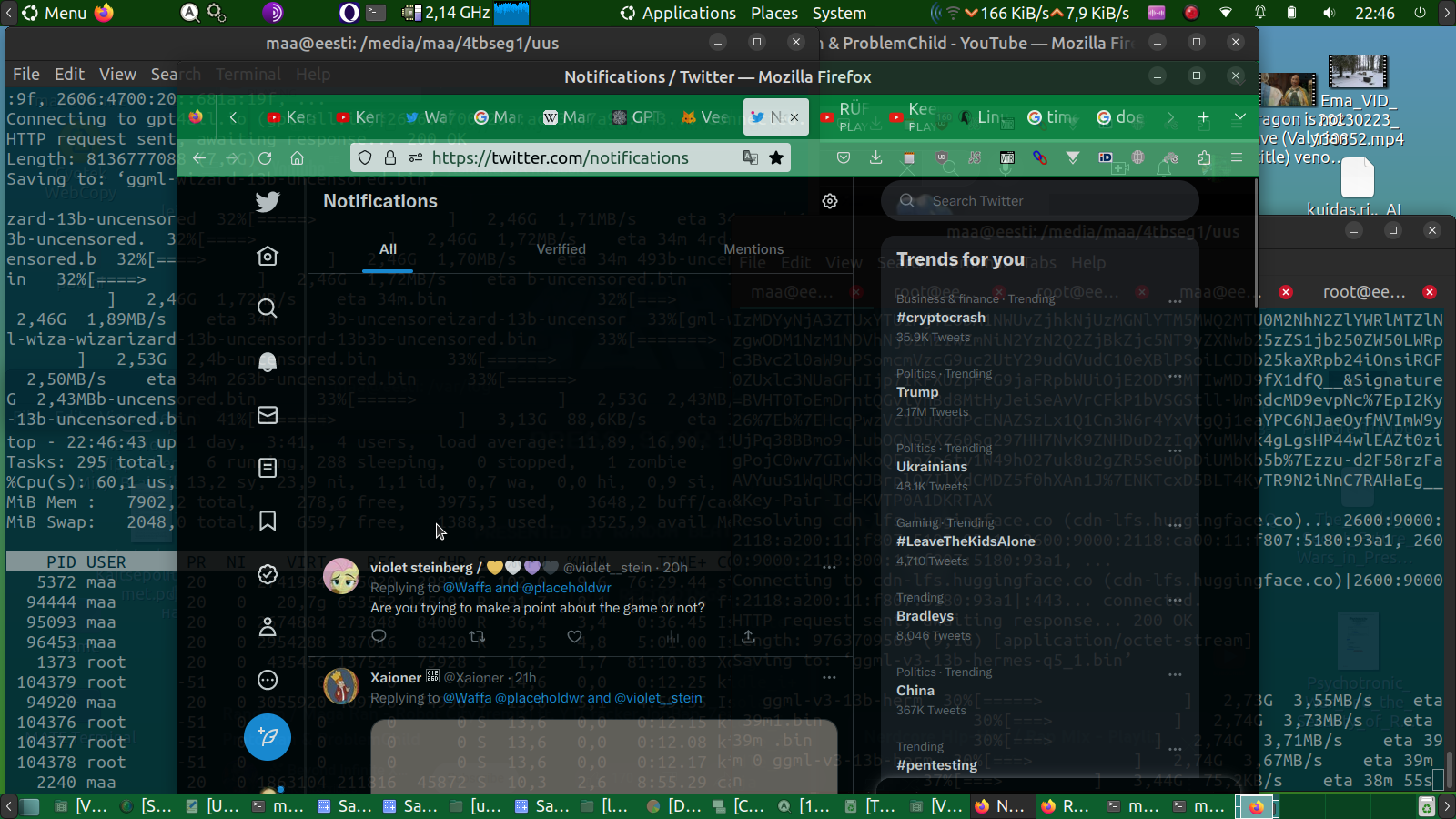Select the Mentions notifications tab
This screenshot has width=1456, height=819.
point(753,249)
